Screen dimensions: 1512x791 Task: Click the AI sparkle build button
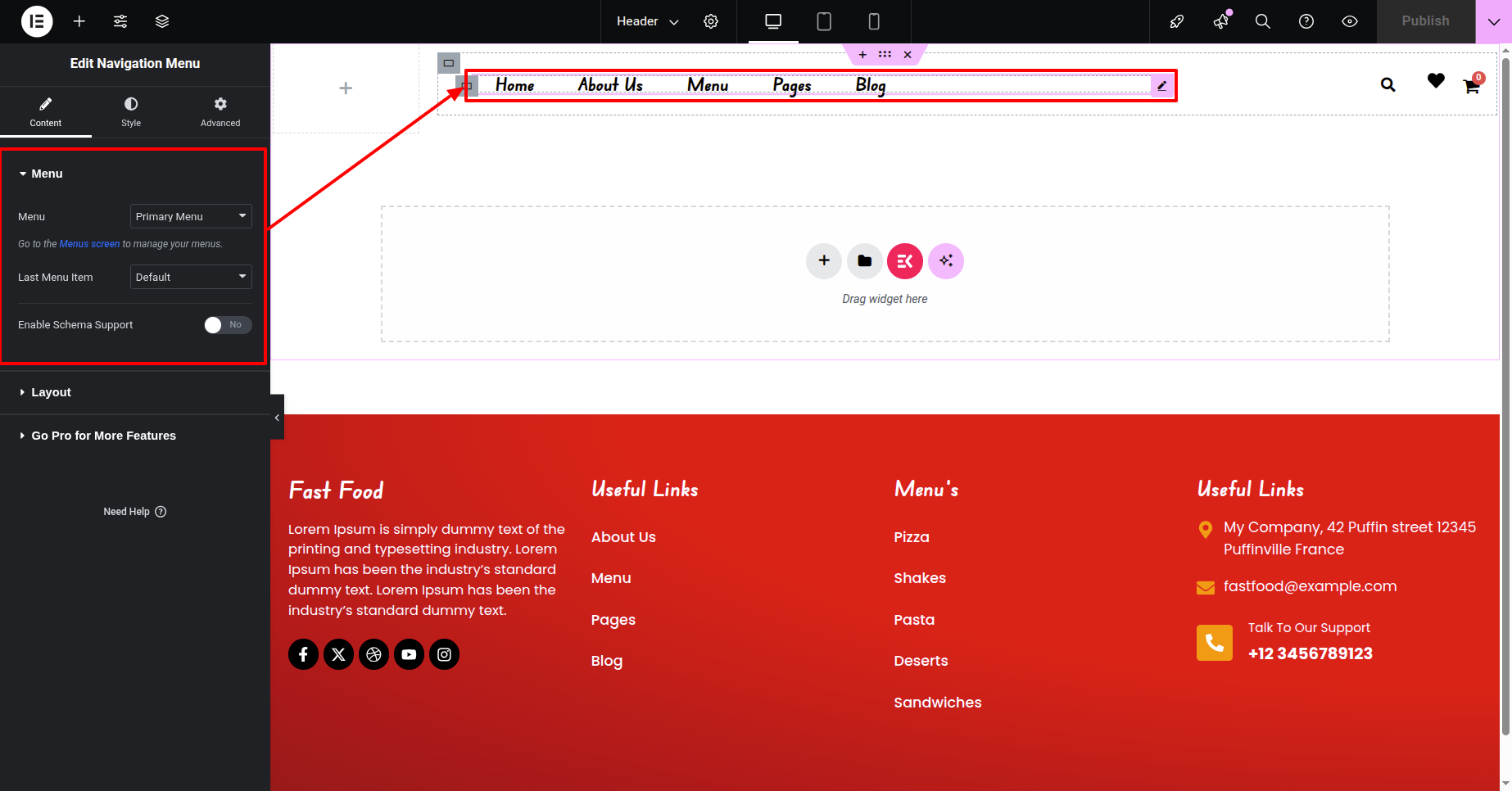(x=946, y=261)
